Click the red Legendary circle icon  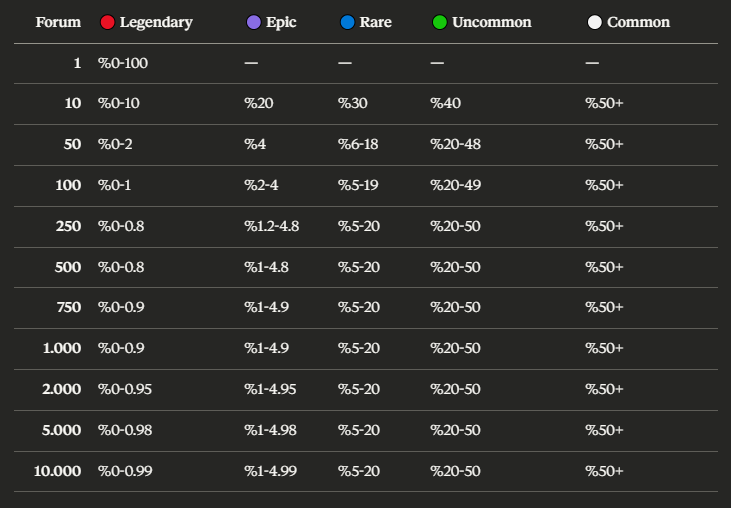point(107,22)
